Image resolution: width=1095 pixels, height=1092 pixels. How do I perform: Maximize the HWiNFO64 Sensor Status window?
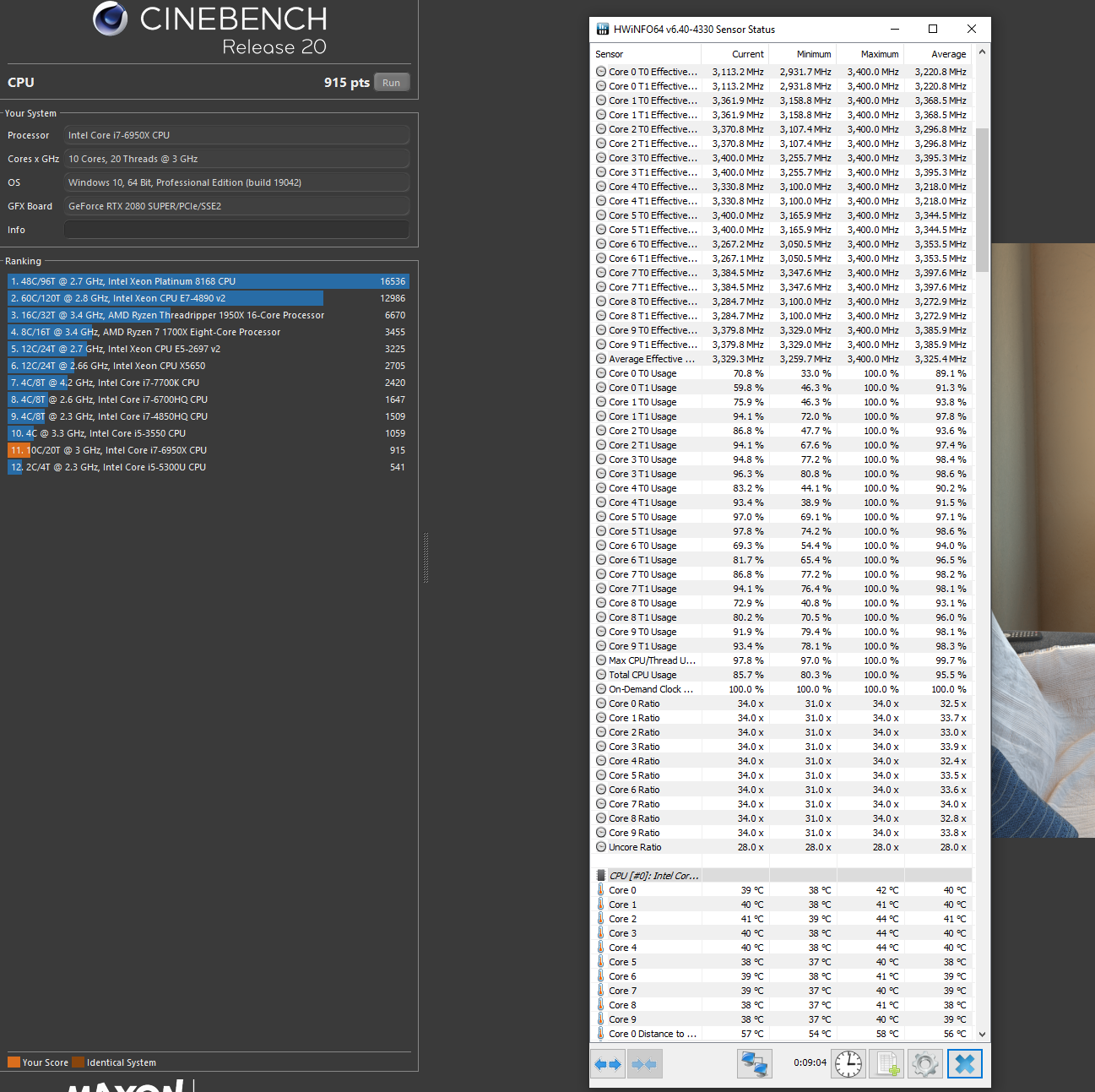933,29
